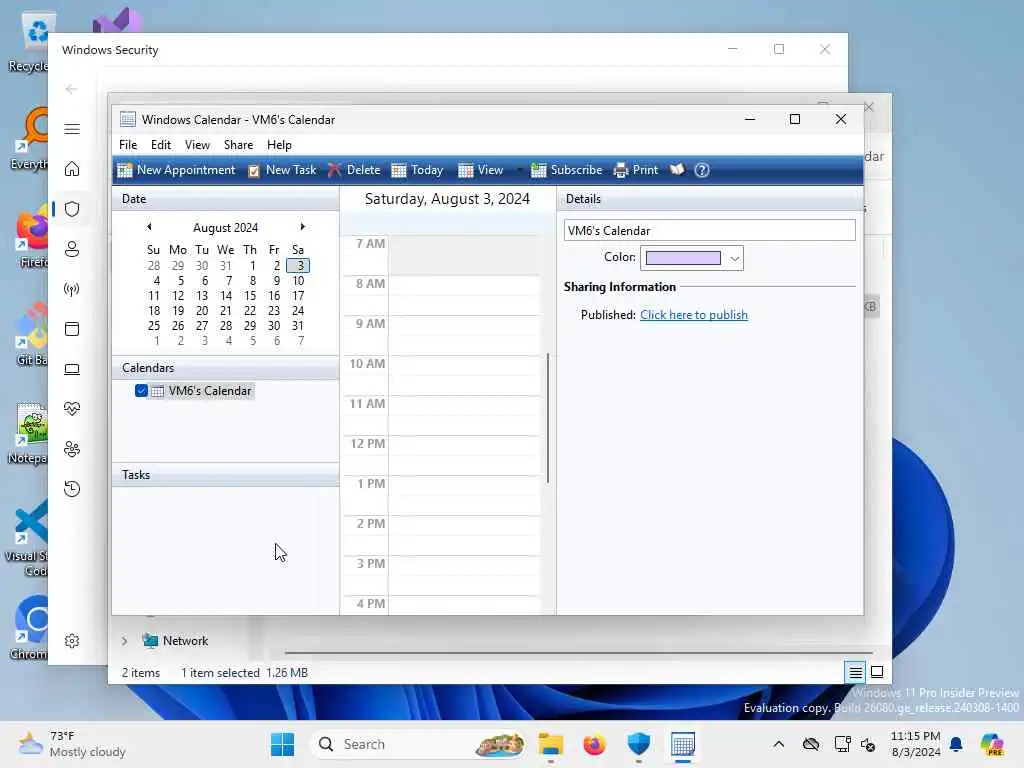Click the taskbar Search box
Image resolution: width=1024 pixels, height=768 pixels.
tap(418, 744)
